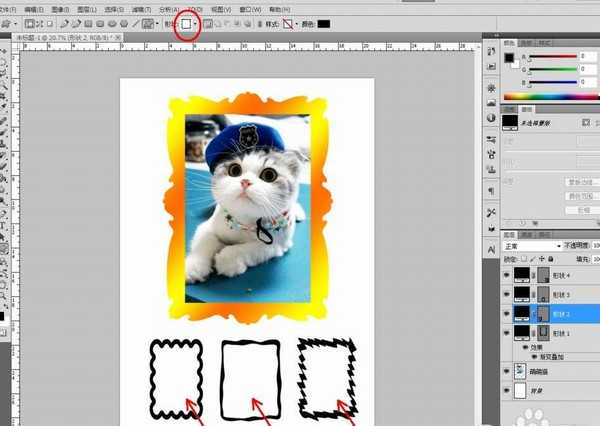Select the Rectangle shape tool icon
Viewport: 600px width, 426px height.
(x=88, y=22)
